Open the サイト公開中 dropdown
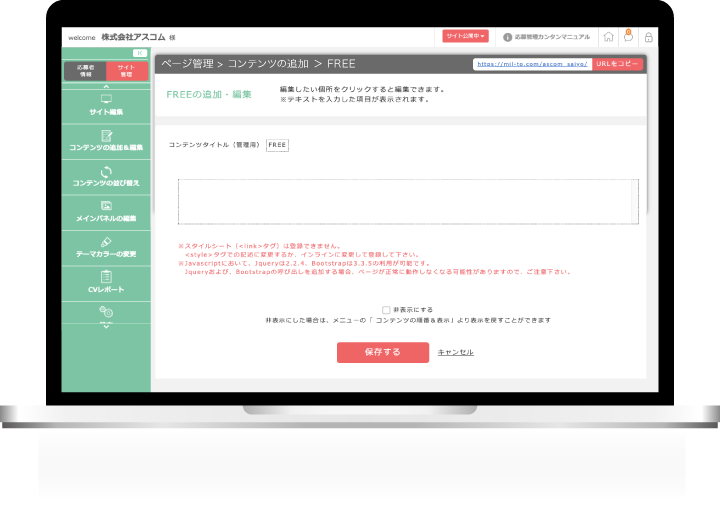The height and width of the screenshot is (516, 720). [465, 36]
